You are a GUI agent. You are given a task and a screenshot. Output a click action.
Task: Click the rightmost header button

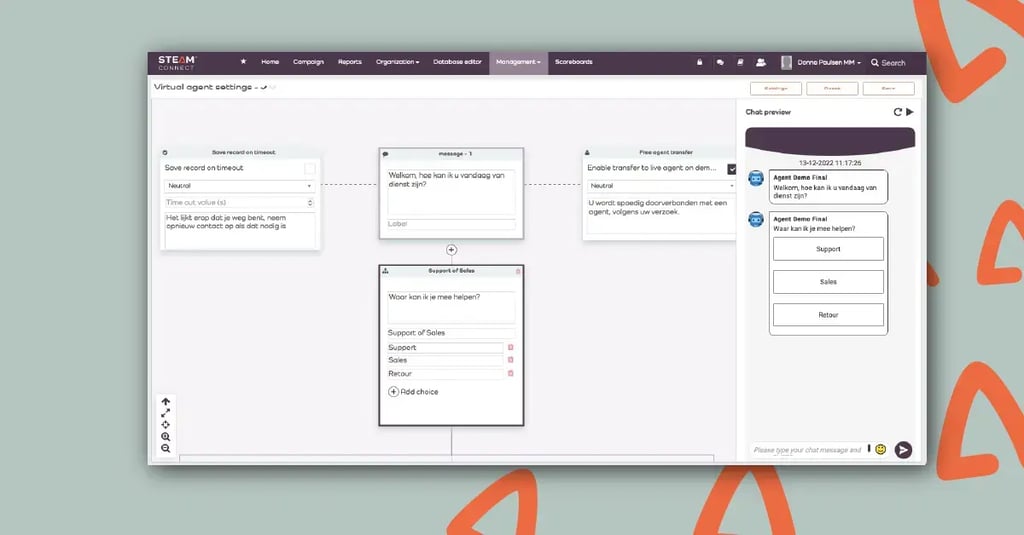pyautogui.click(x=888, y=88)
